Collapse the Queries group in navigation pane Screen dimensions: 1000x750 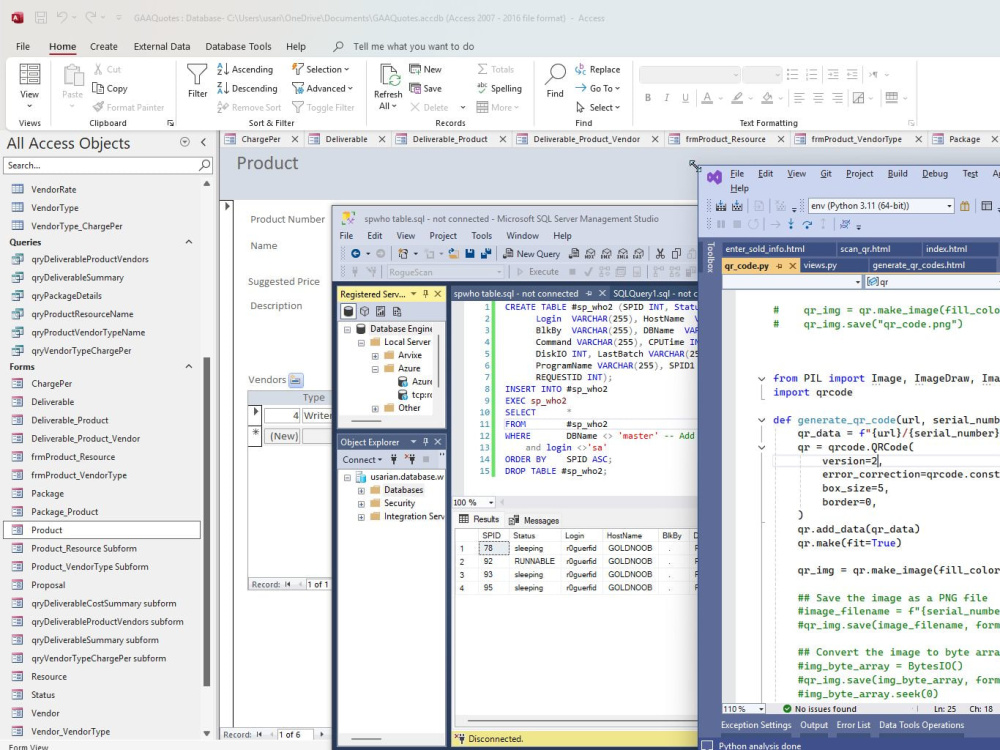pyautogui.click(x=188, y=241)
